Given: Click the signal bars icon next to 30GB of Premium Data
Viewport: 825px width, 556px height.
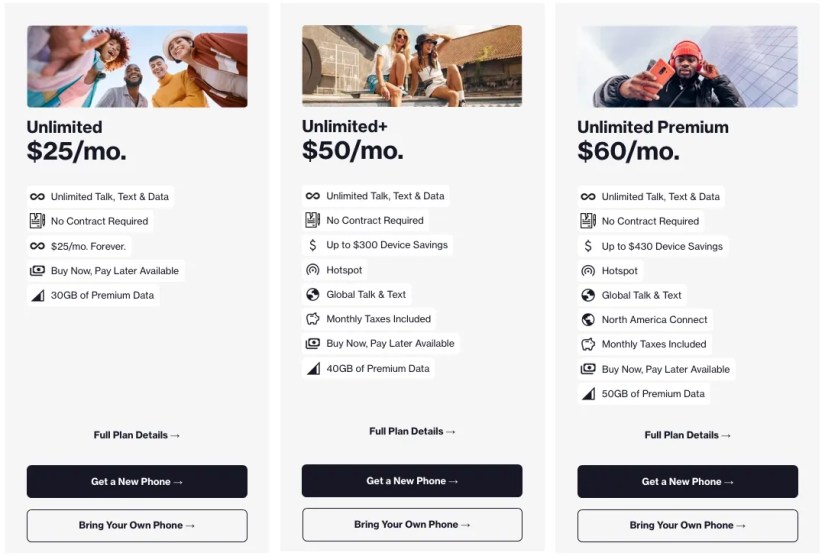Looking at the screenshot, I should [x=37, y=296].
